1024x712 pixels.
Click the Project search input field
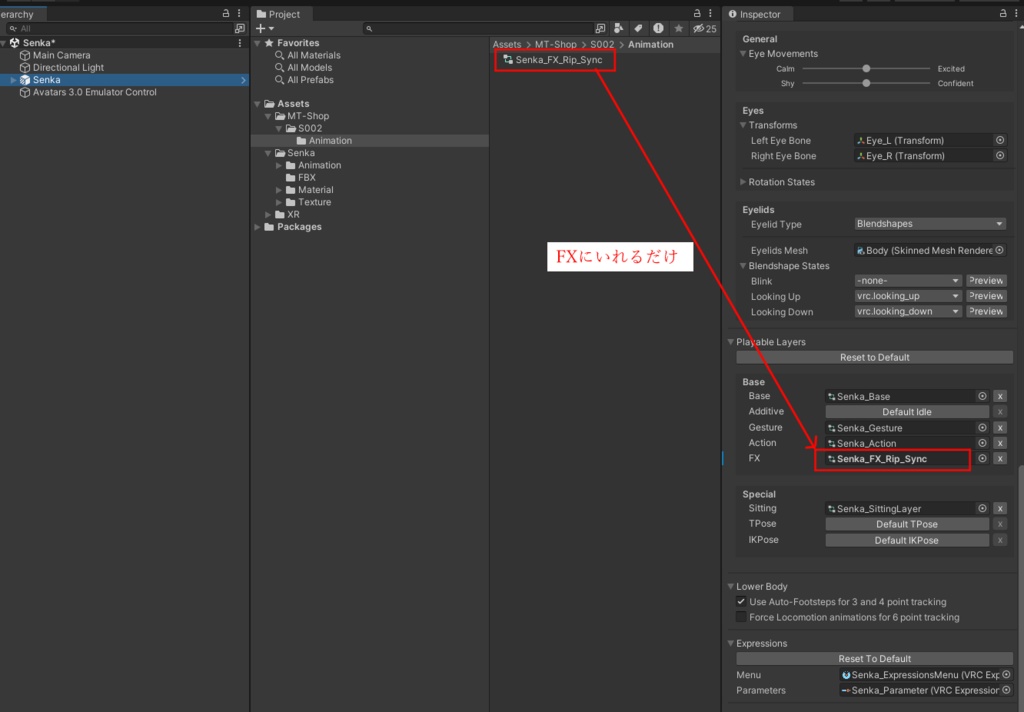(477, 28)
